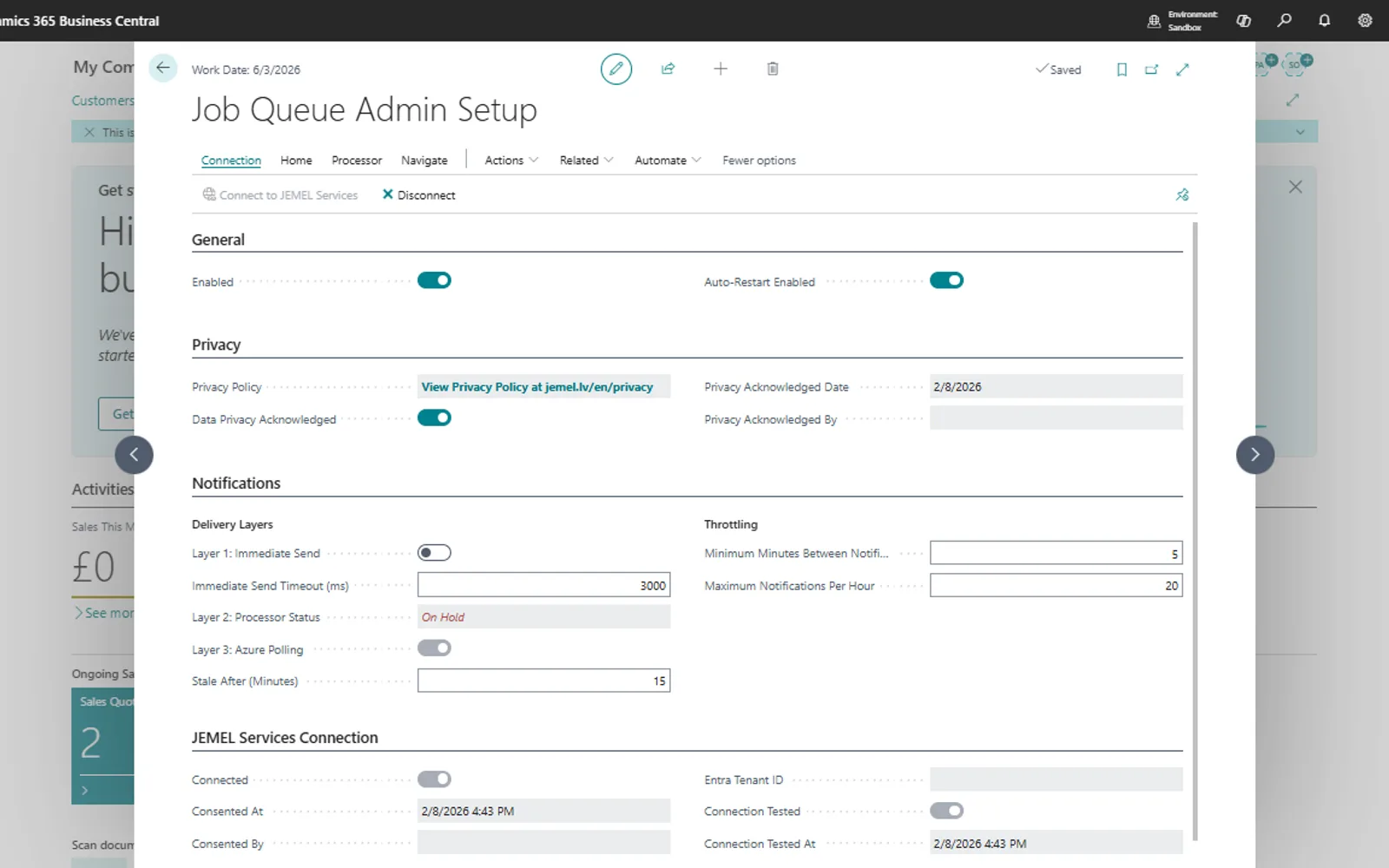This screenshot has width=1389, height=868.
Task: Go to previous record arrow
Action: (x=134, y=455)
